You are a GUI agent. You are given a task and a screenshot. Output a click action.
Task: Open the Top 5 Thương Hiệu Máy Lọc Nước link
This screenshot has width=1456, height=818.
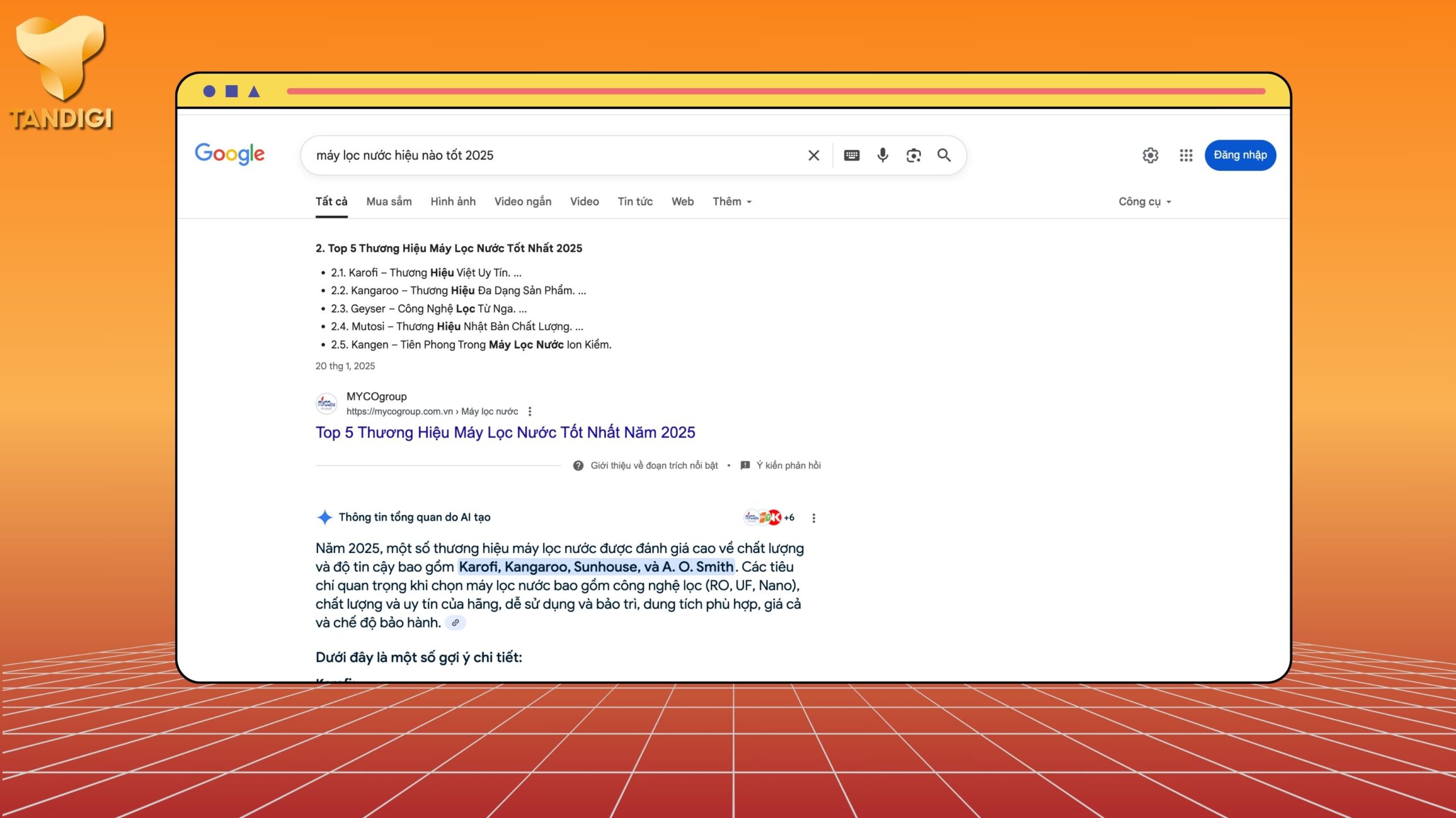(x=505, y=433)
